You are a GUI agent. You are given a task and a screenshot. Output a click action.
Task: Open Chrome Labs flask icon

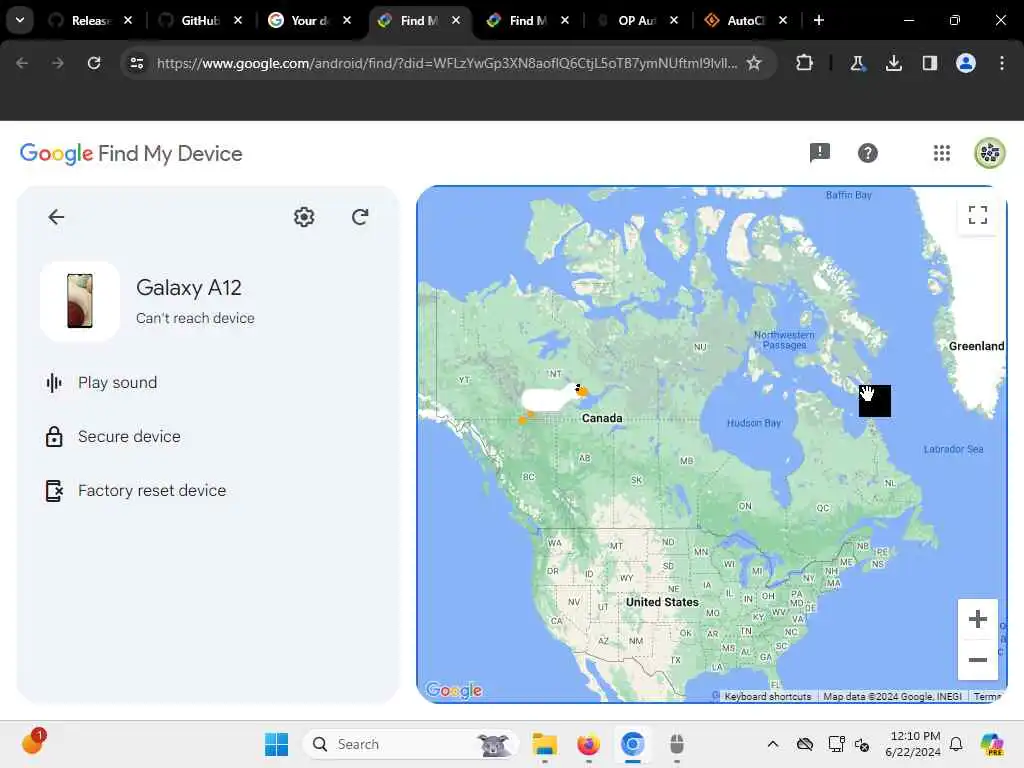pos(857,63)
